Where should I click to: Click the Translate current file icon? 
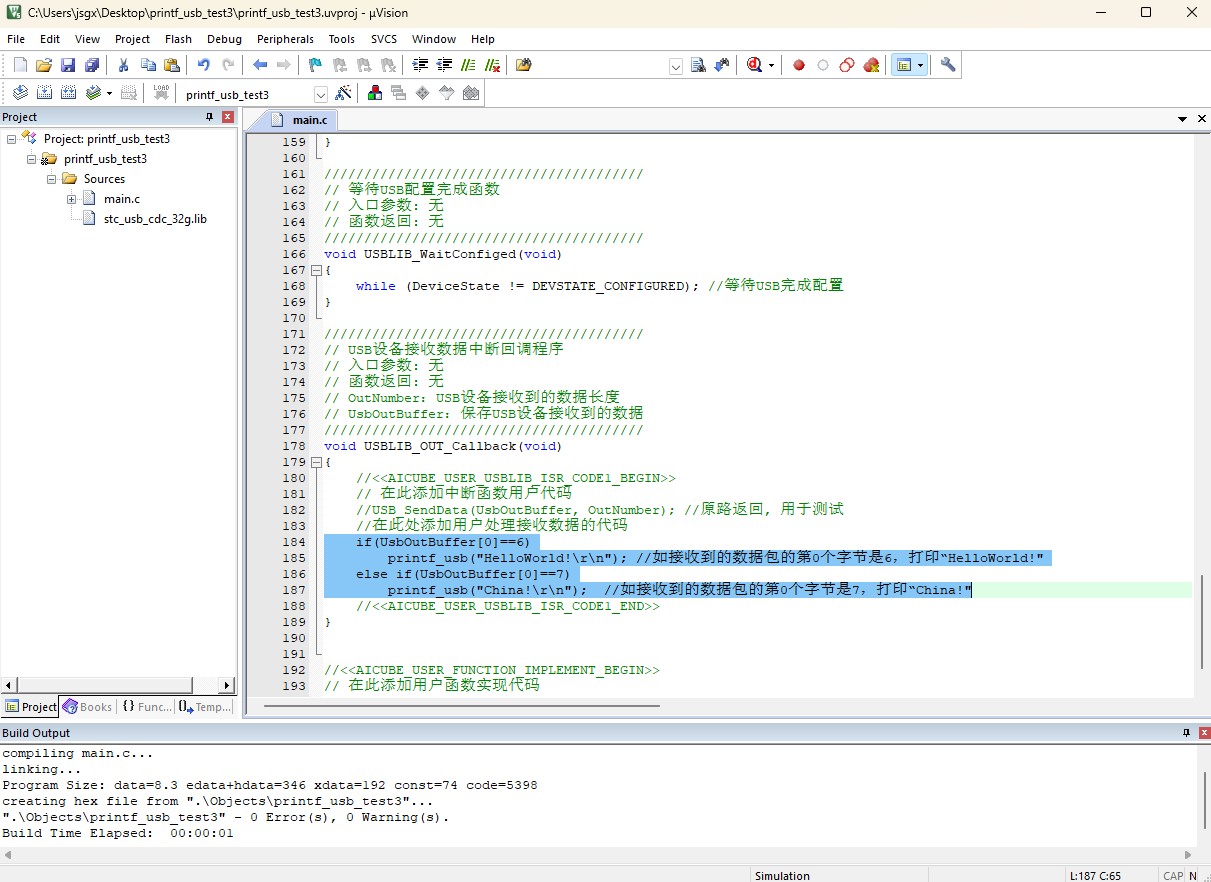(20, 93)
